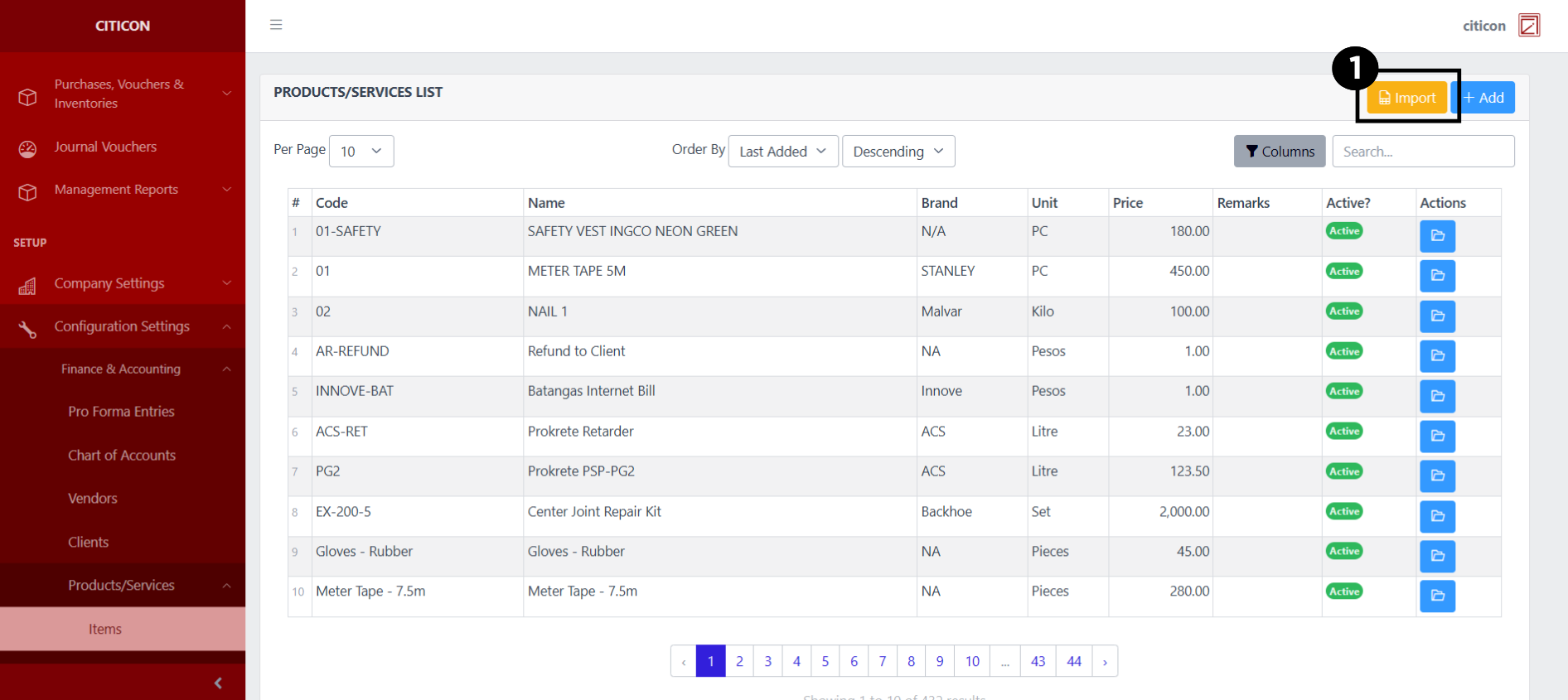Click Active badge for INNOVE-BAT row
Screen dimensions: 1568x700
[x=1344, y=391]
